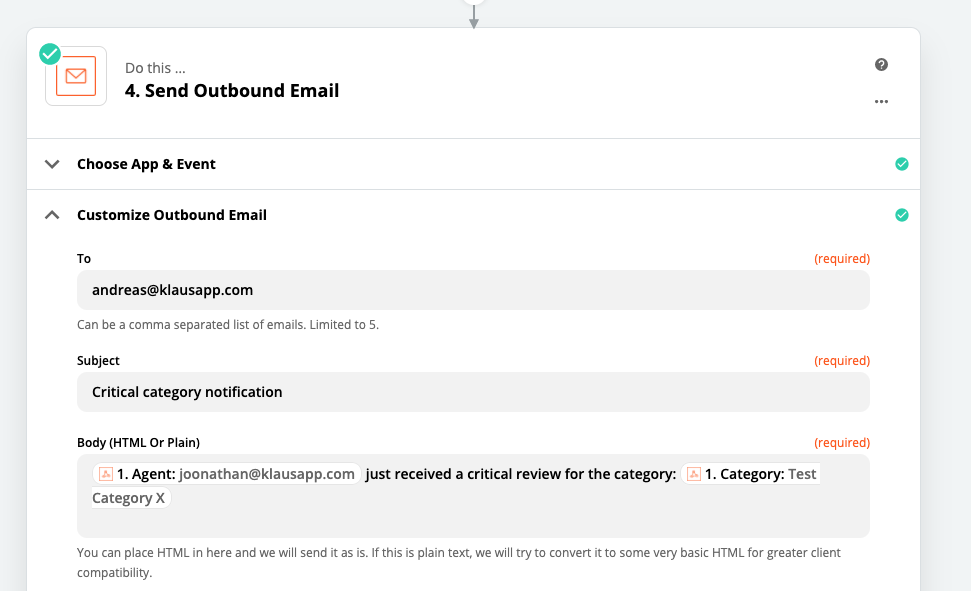Expand the Choose App & Event section

click(x=52, y=164)
